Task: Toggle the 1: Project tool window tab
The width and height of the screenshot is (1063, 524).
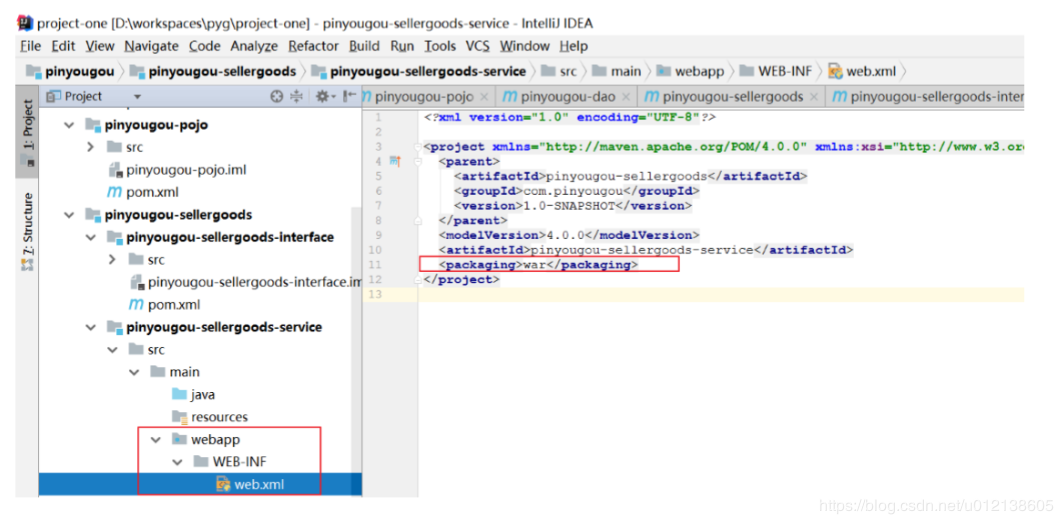Action: (27, 132)
